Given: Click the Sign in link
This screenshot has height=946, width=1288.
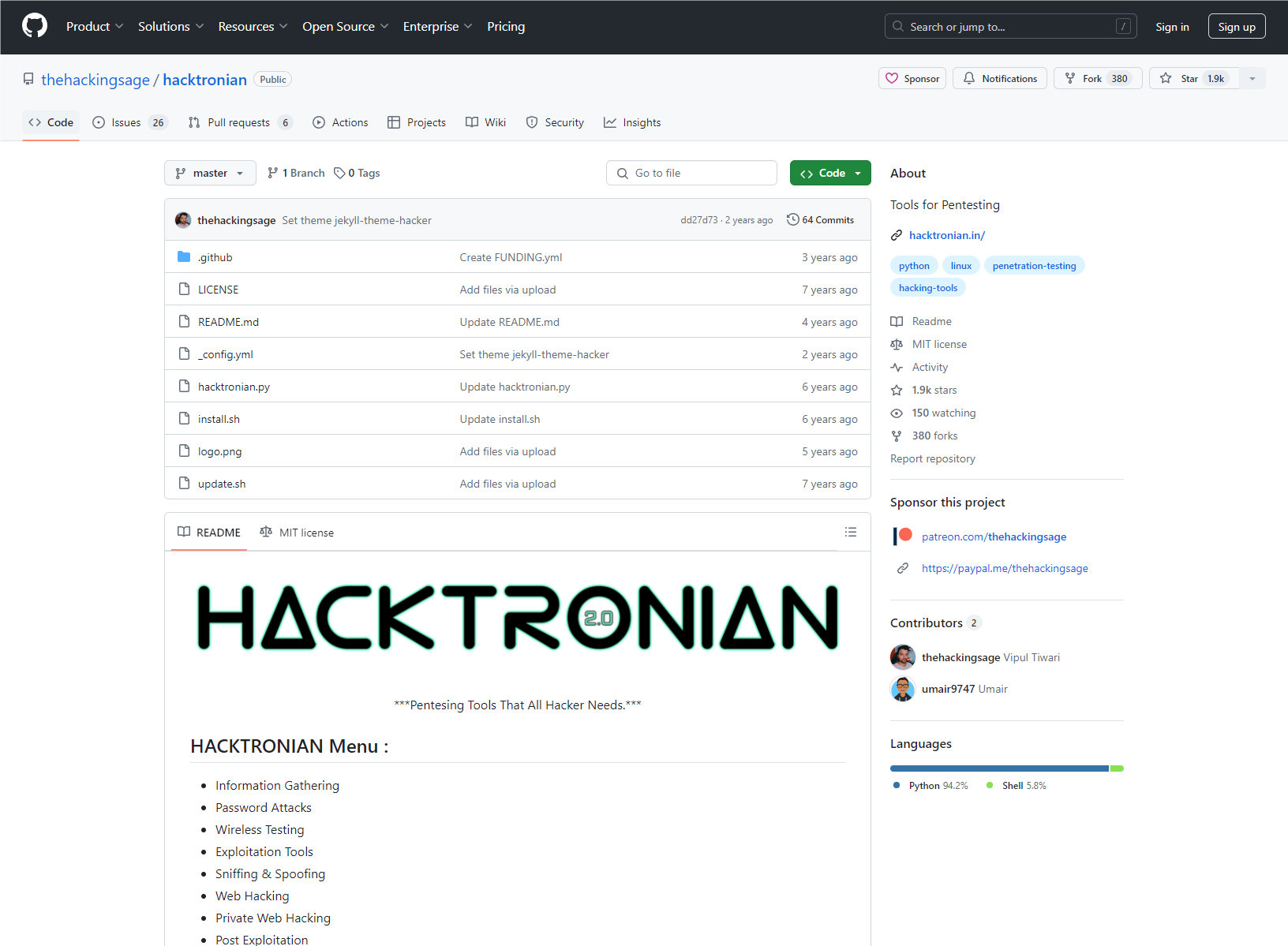Looking at the screenshot, I should point(1172,26).
